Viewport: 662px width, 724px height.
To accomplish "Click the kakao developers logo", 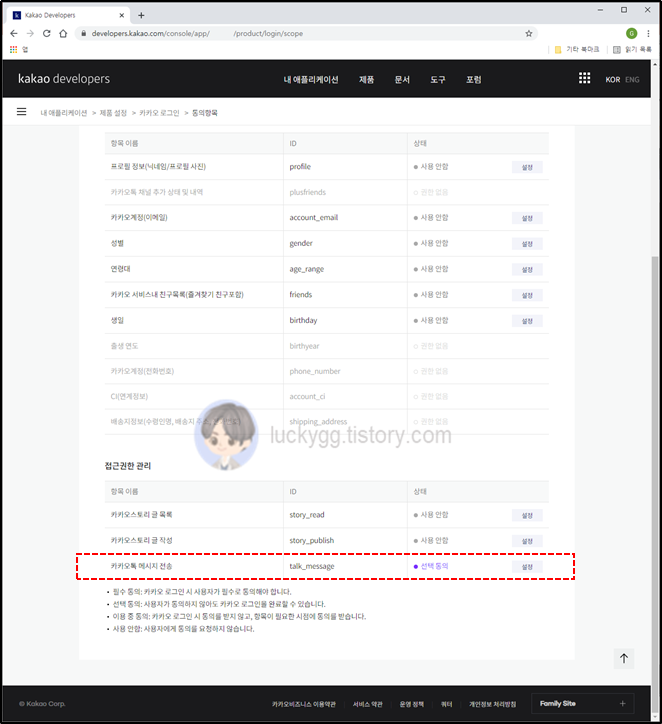I will (x=64, y=79).
